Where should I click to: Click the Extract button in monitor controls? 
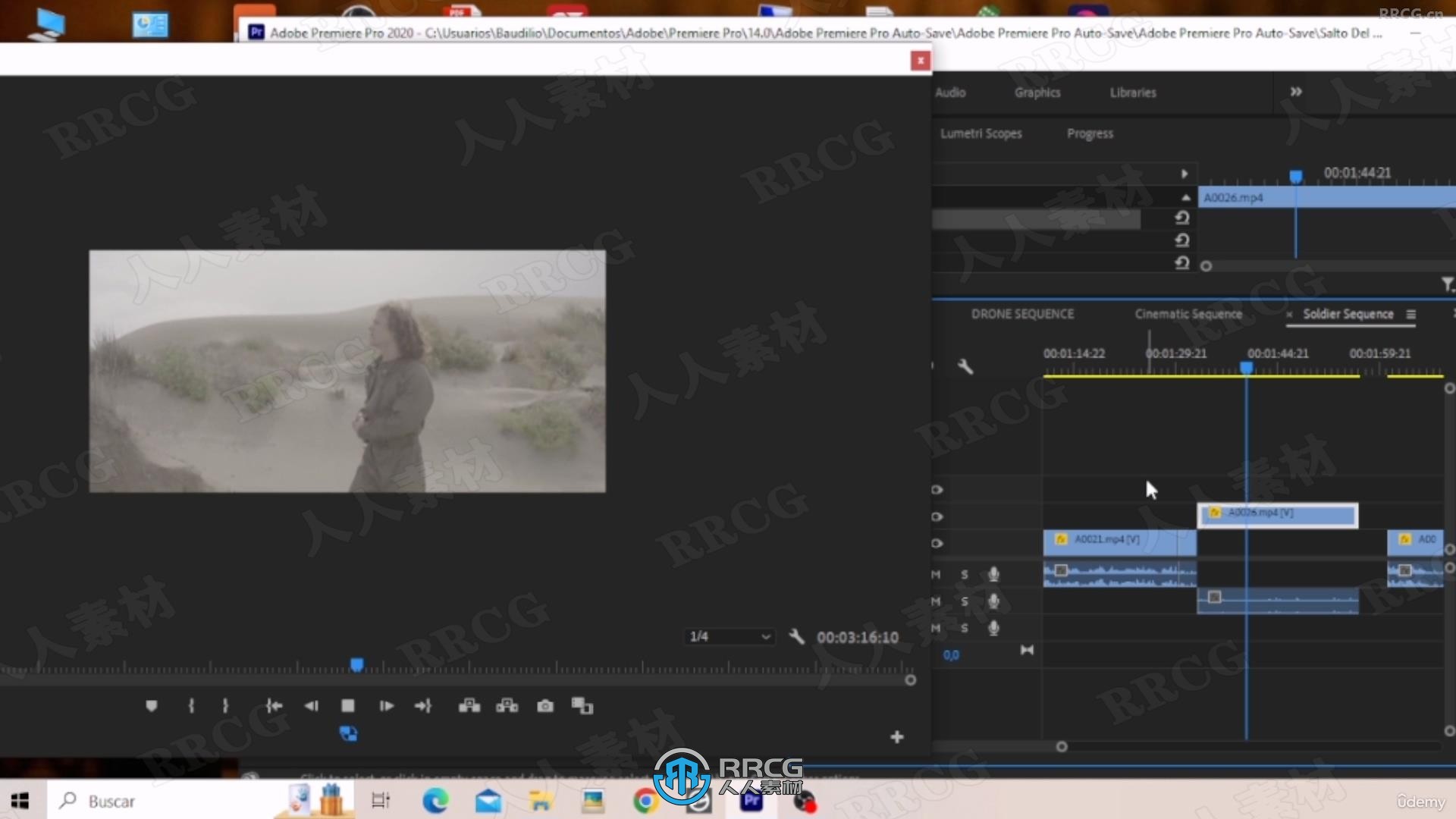[507, 706]
